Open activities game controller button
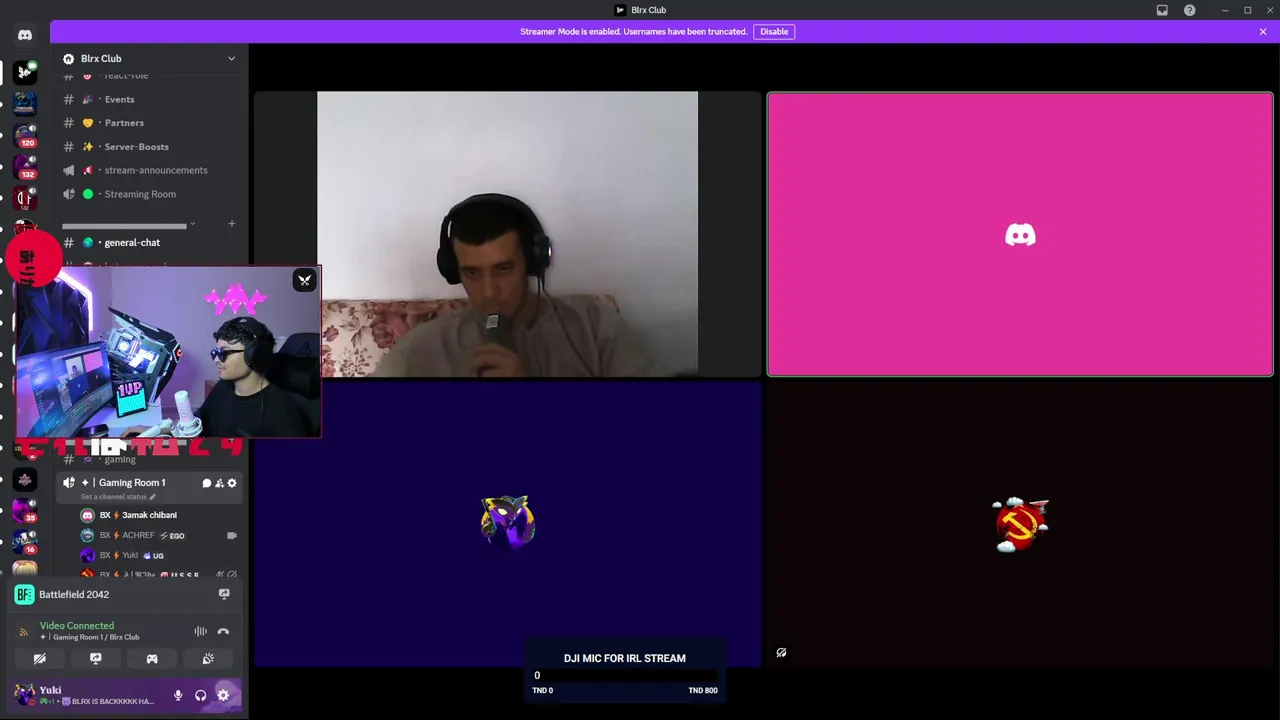 tap(152, 659)
